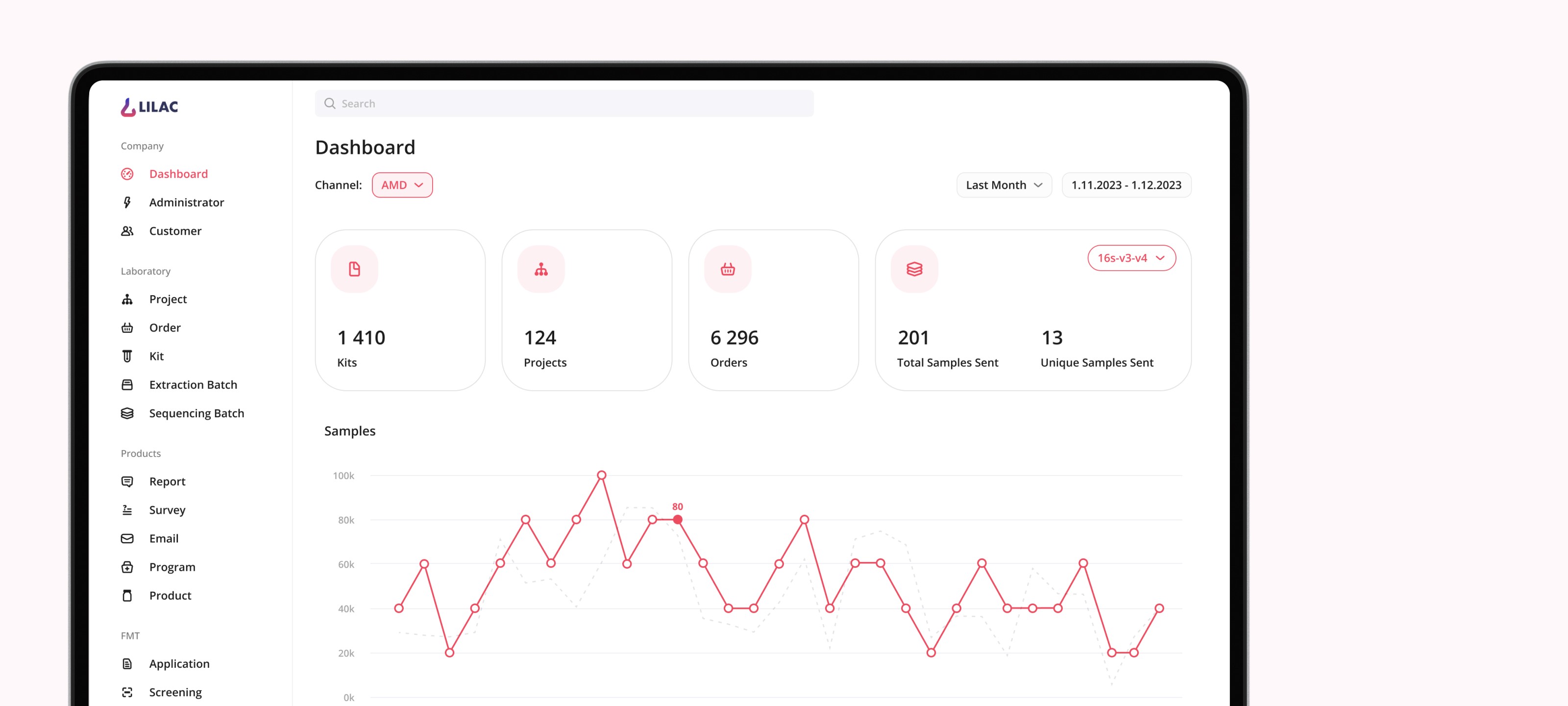
Task: Click the Email envelope icon in sidebar
Action: [127, 538]
